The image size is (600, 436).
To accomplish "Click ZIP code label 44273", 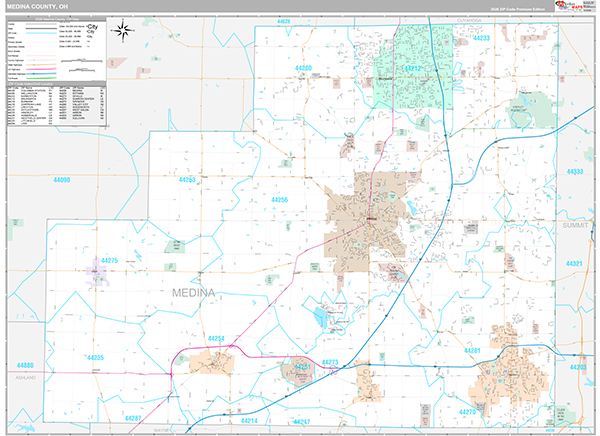I will point(330,362).
